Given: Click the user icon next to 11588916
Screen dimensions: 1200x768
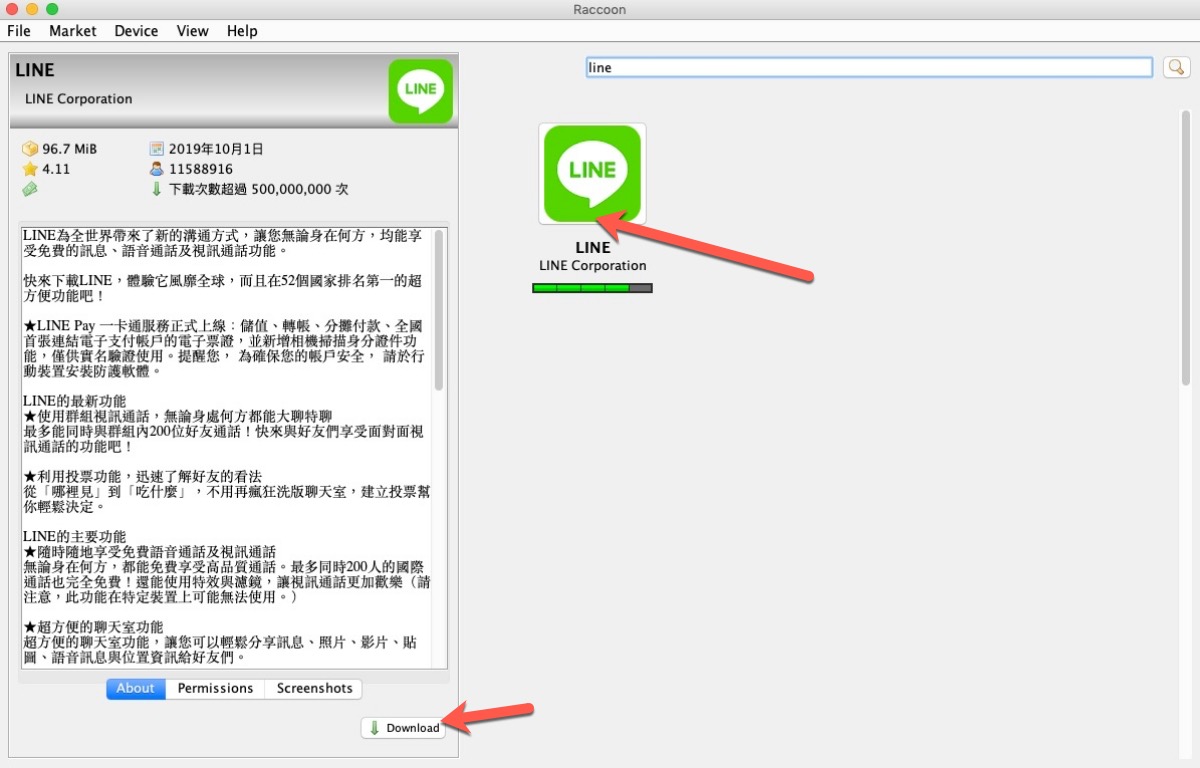Looking at the screenshot, I should point(156,169).
